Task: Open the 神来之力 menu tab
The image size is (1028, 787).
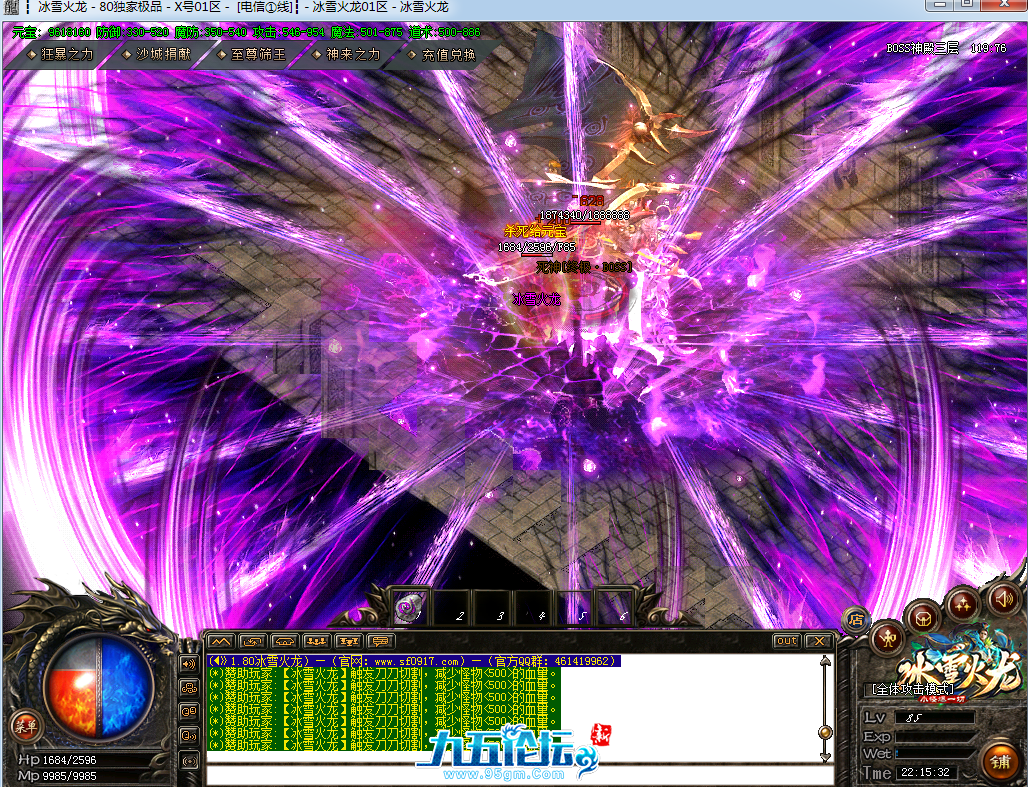Action: tap(347, 55)
